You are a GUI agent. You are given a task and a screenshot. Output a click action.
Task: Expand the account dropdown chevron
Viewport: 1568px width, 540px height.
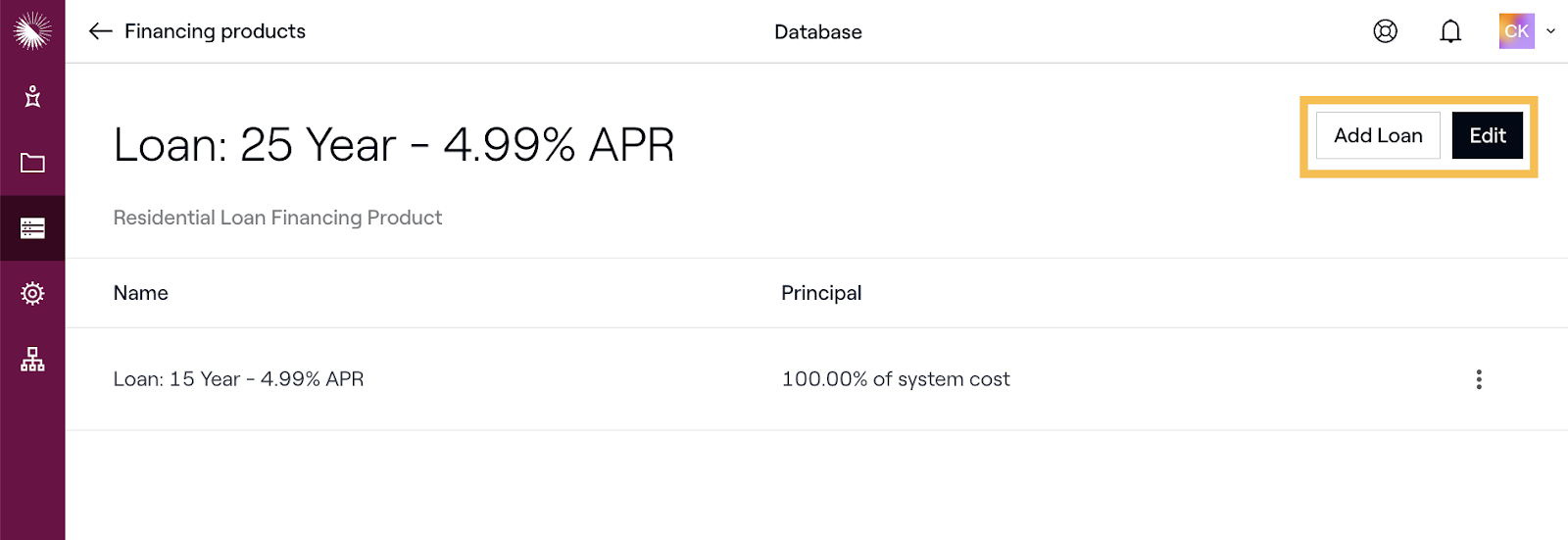(x=1550, y=31)
